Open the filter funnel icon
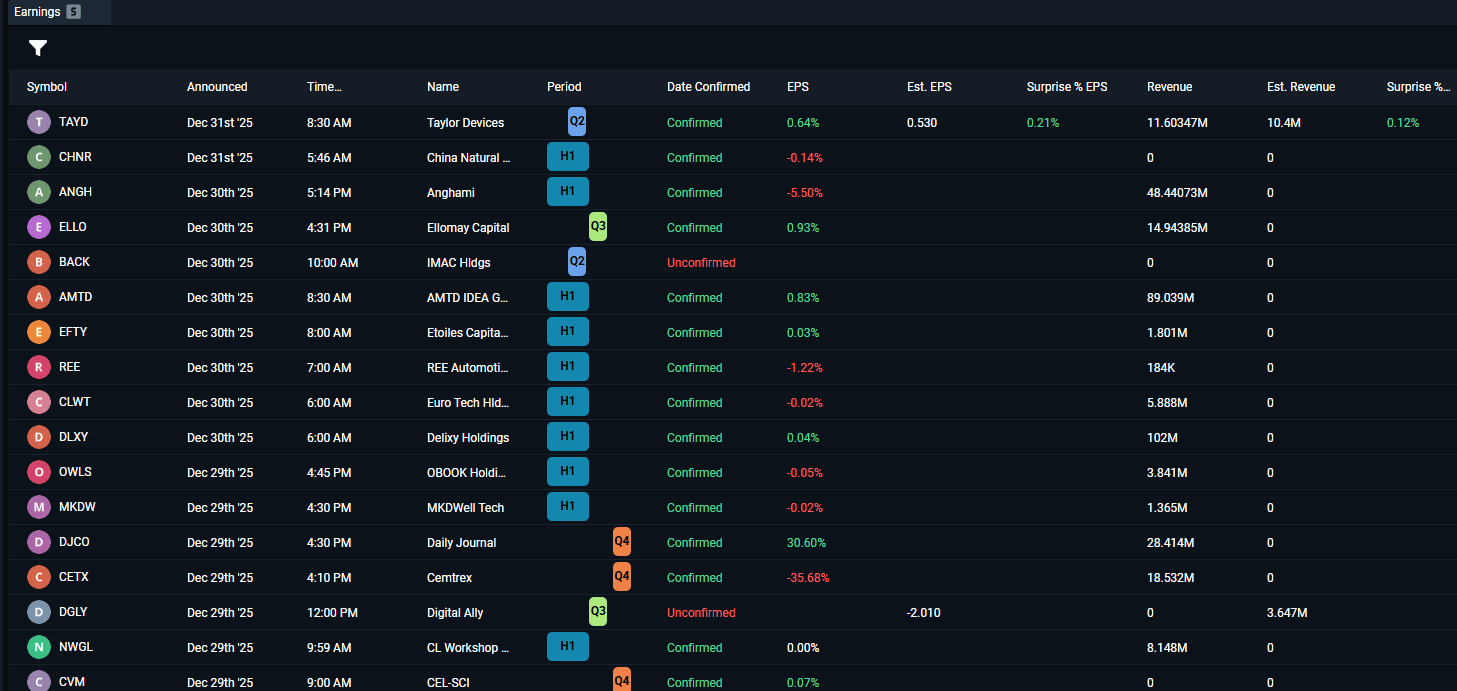 coord(38,47)
